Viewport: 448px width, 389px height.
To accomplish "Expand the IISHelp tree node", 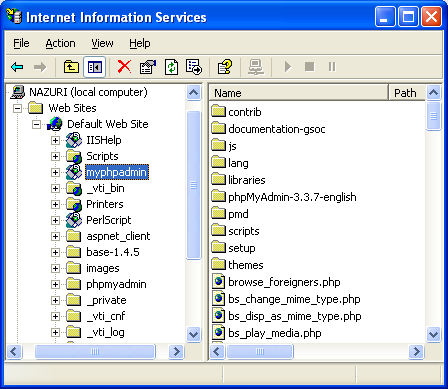I will click(x=55, y=140).
